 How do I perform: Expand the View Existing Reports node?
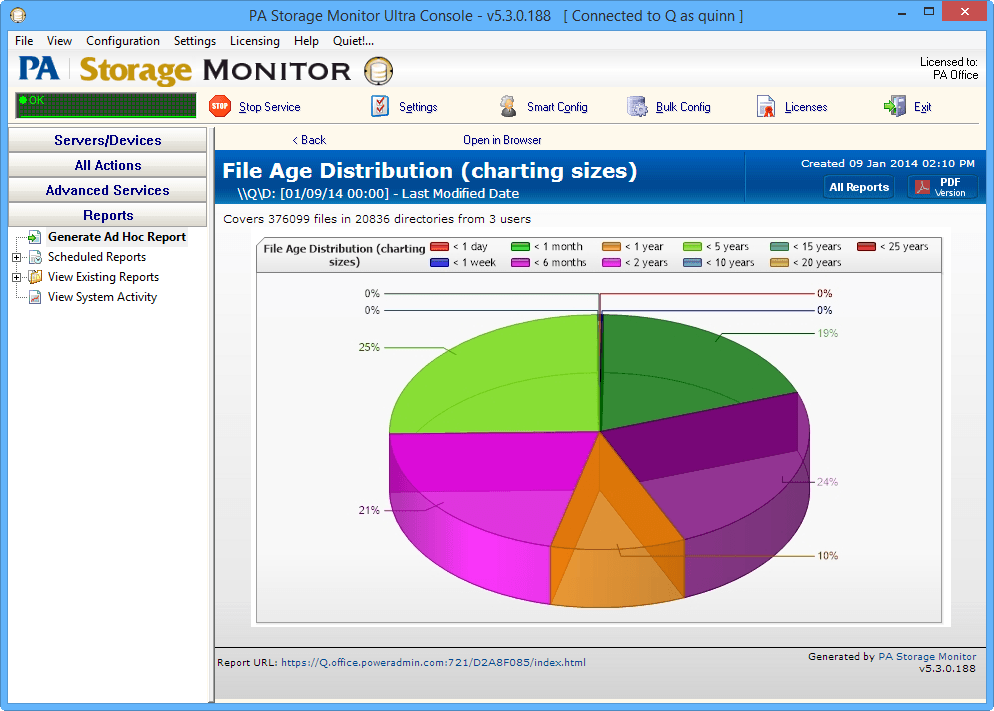[x=16, y=277]
